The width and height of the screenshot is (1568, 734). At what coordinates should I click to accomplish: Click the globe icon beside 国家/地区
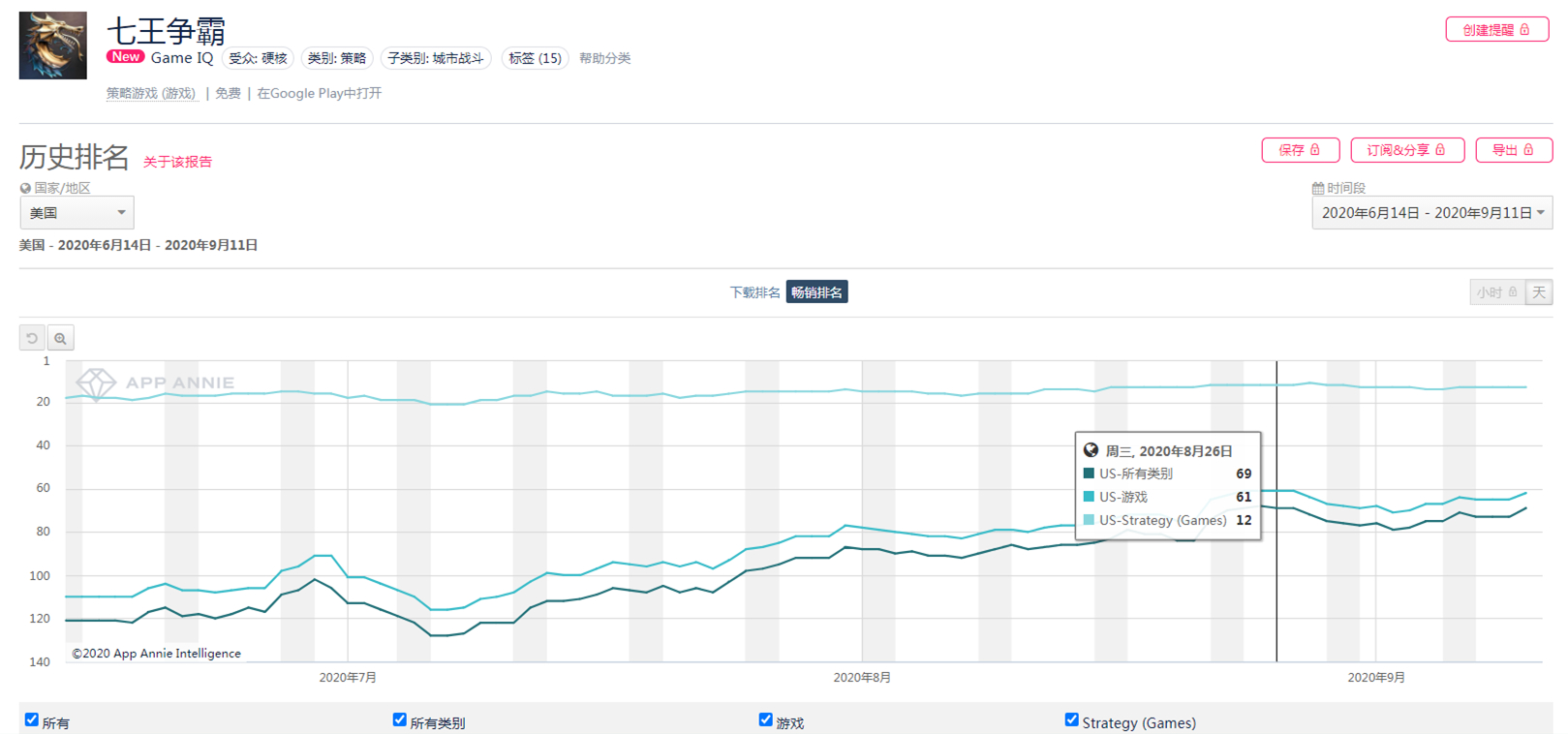click(25, 188)
